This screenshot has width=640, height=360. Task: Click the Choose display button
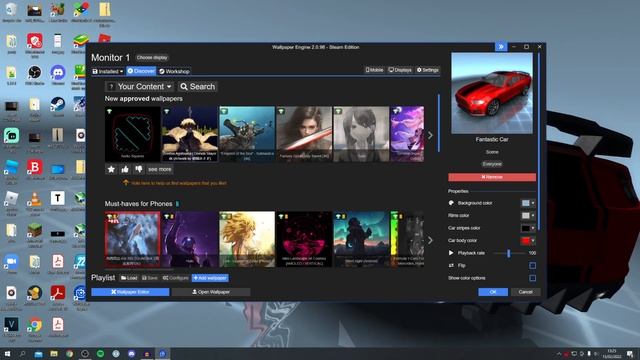[x=152, y=58]
